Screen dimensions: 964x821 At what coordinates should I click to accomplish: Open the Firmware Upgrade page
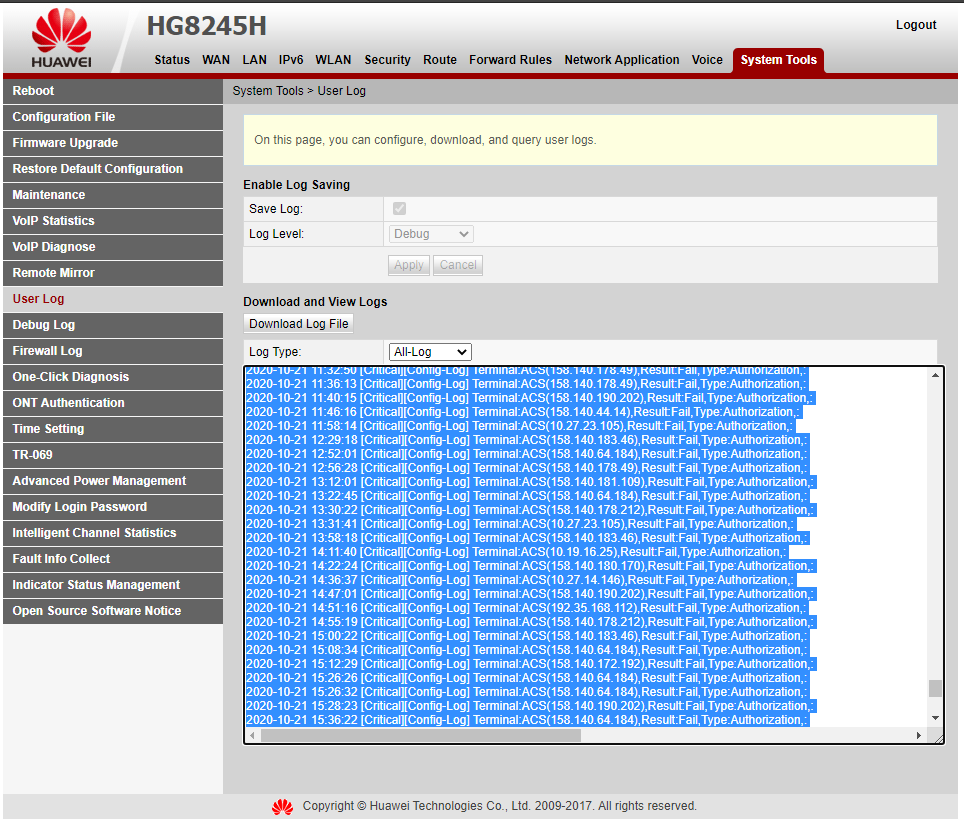(65, 143)
